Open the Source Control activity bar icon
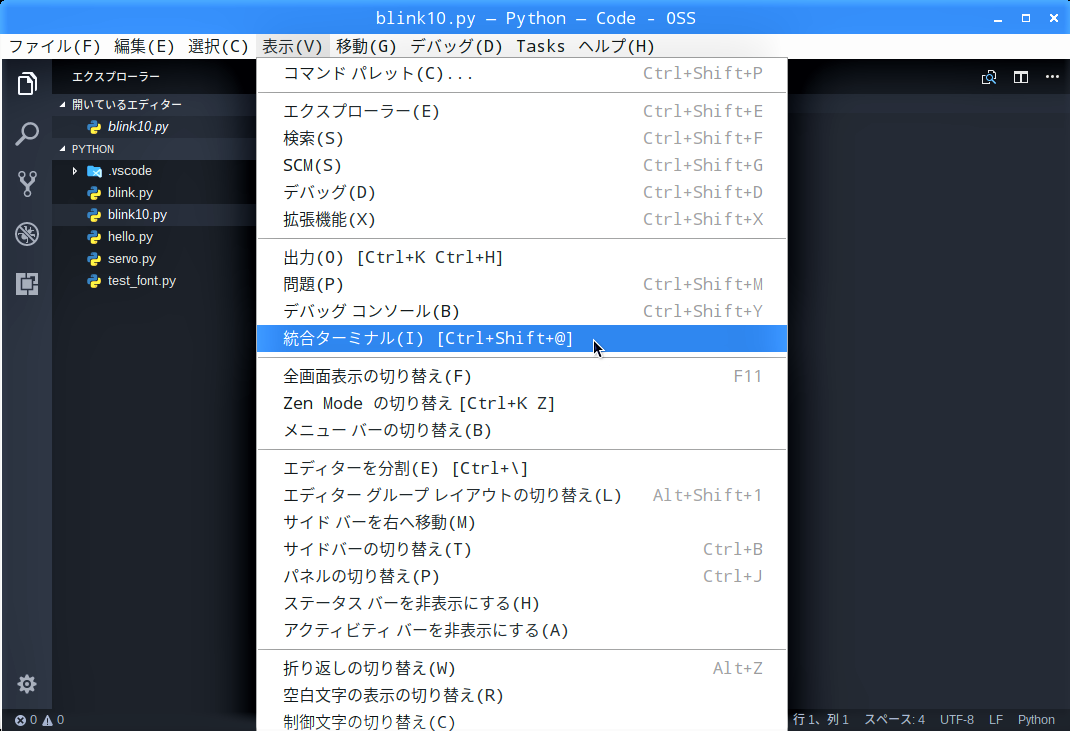 (x=27, y=184)
